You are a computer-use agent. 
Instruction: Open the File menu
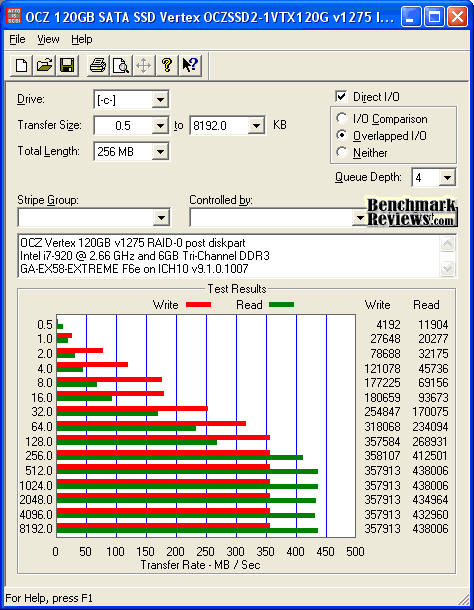click(17, 39)
